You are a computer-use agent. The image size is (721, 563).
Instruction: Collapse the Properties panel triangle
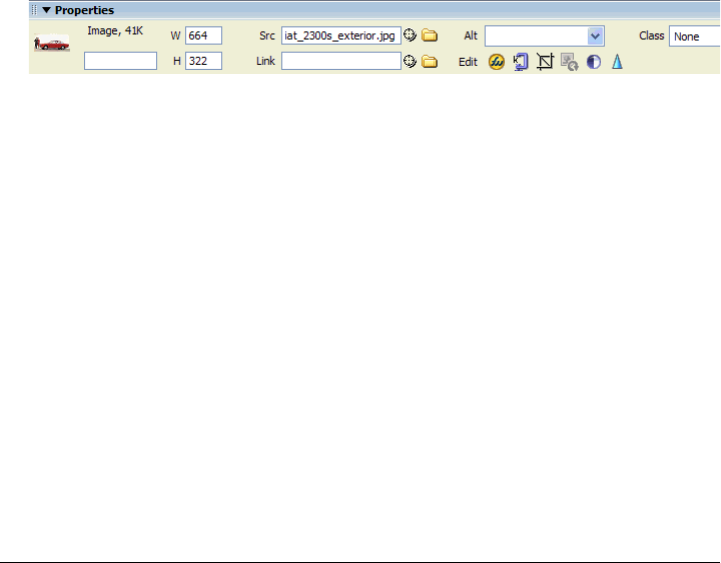46,10
